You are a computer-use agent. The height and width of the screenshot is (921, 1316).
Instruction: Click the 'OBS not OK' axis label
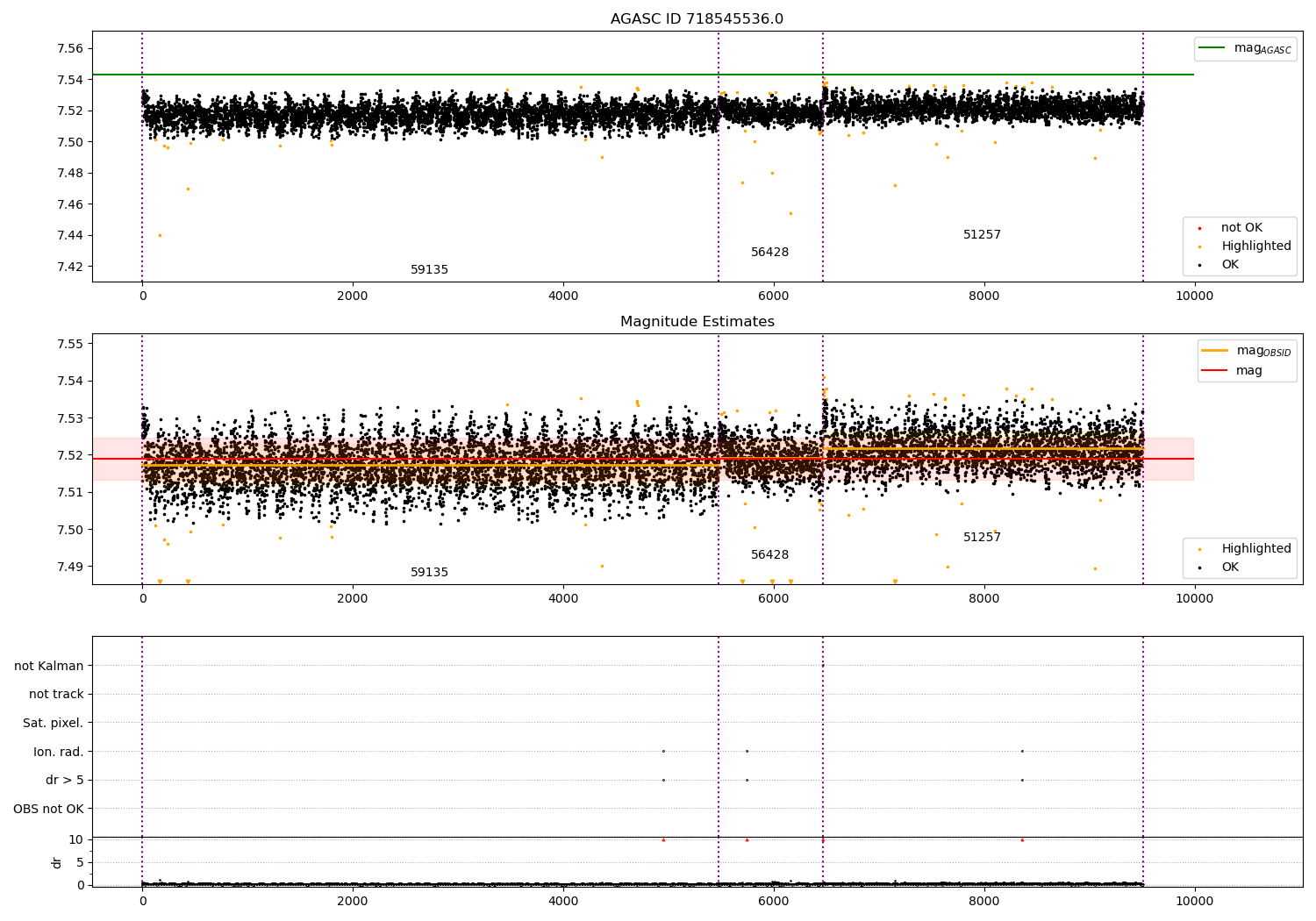point(48,810)
